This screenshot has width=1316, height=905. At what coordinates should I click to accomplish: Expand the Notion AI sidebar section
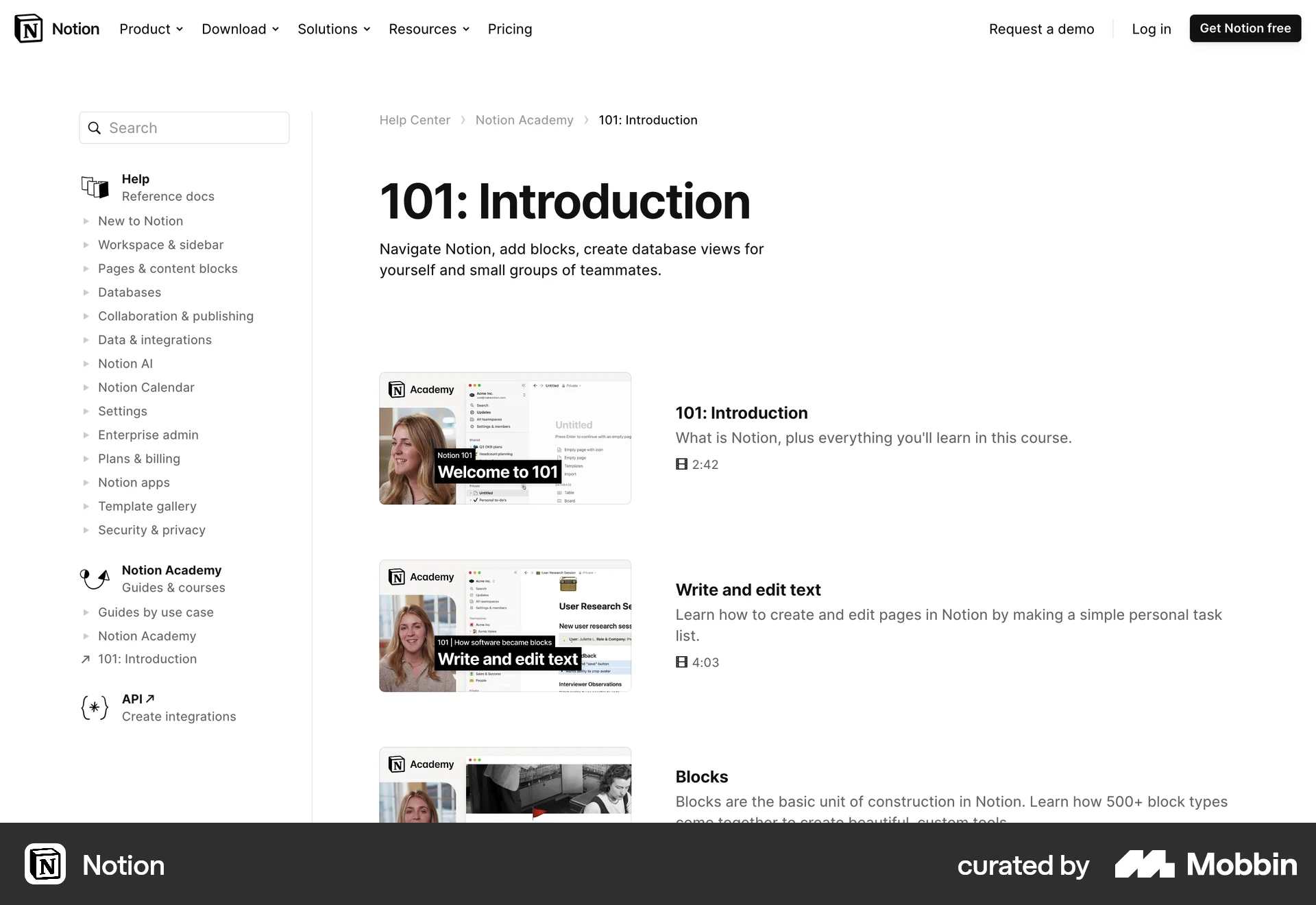click(86, 363)
